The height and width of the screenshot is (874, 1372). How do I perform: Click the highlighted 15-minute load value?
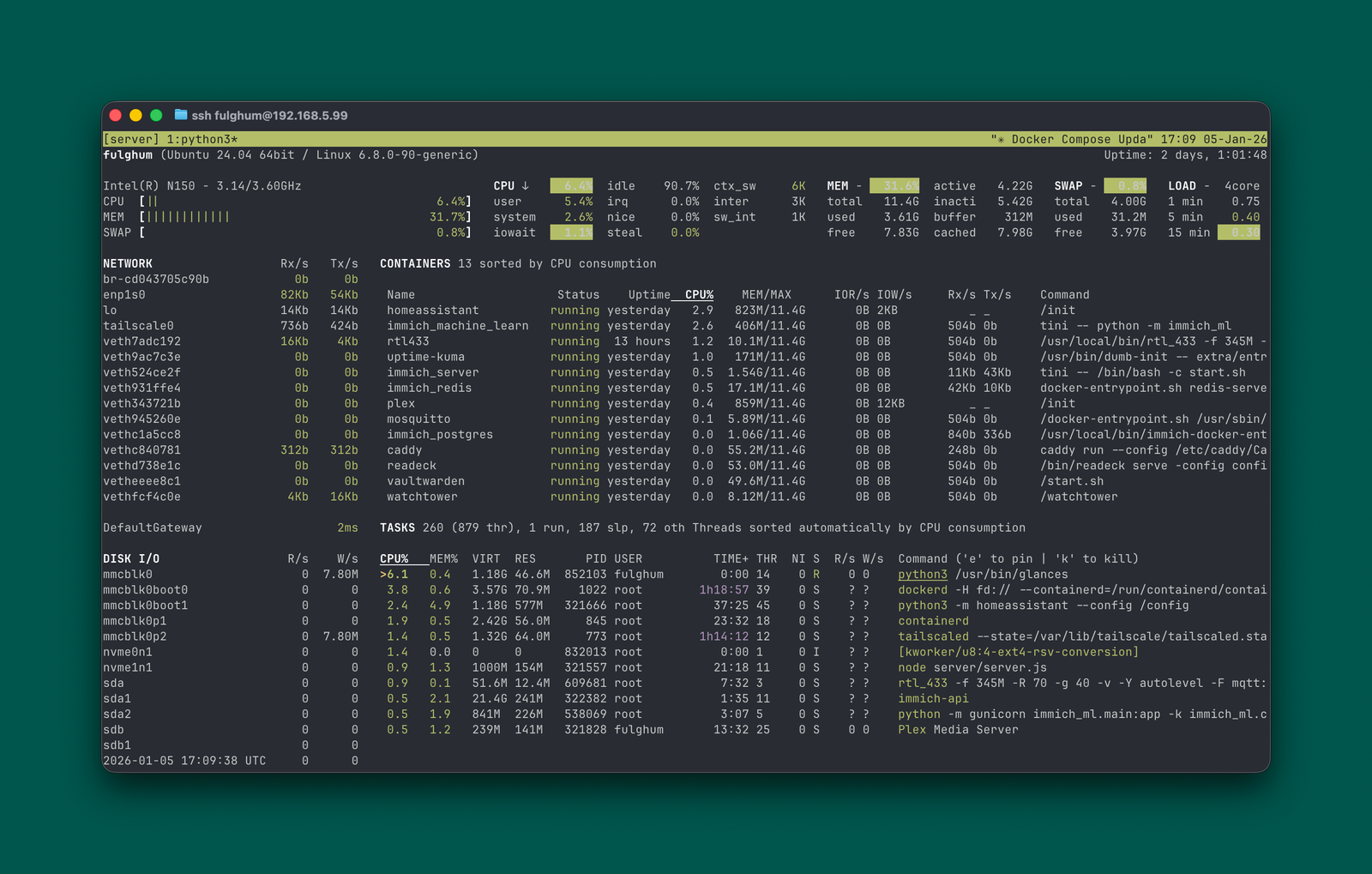[x=1238, y=232]
